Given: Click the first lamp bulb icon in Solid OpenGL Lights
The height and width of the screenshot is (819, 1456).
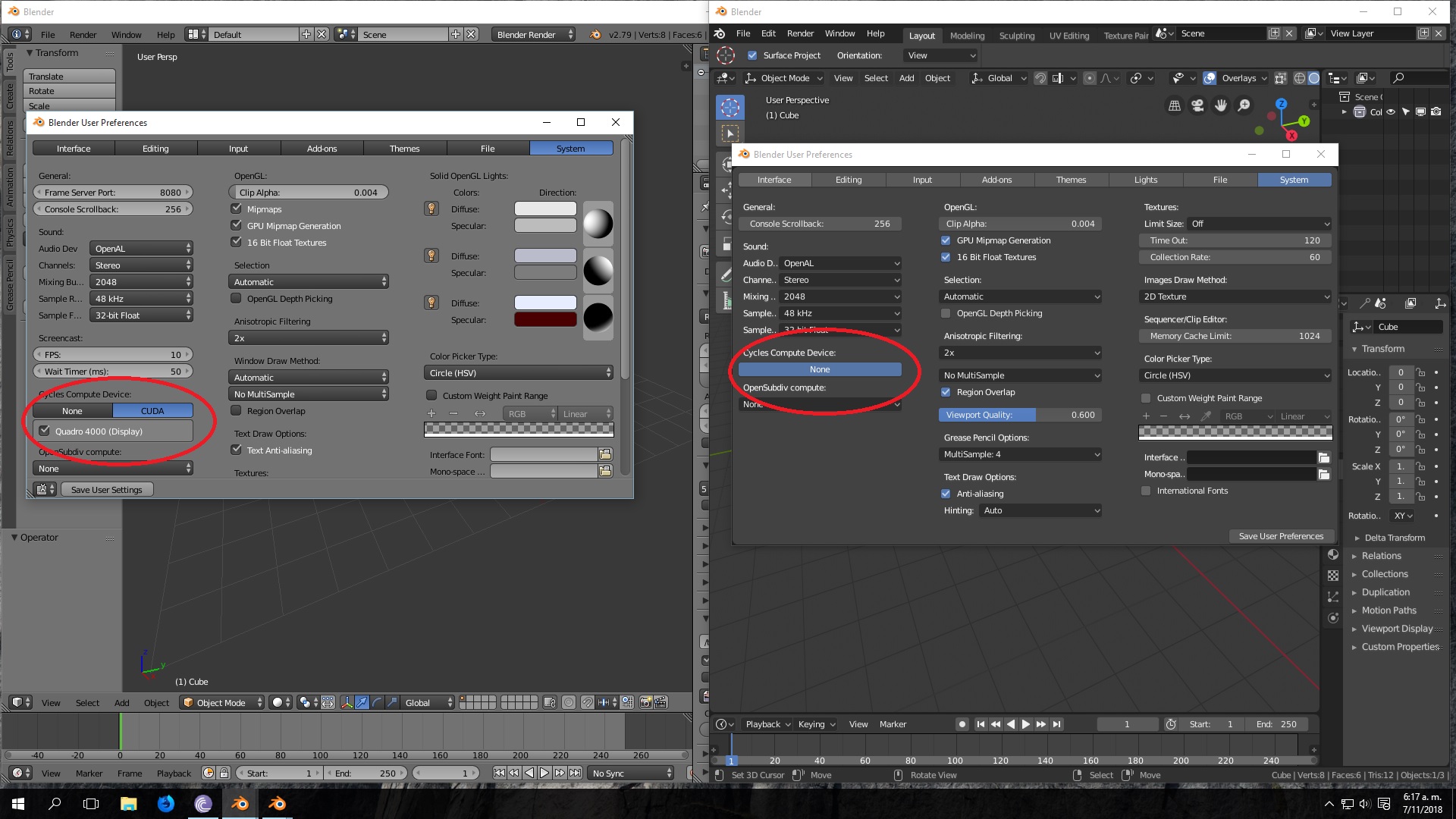Looking at the screenshot, I should pyautogui.click(x=431, y=209).
